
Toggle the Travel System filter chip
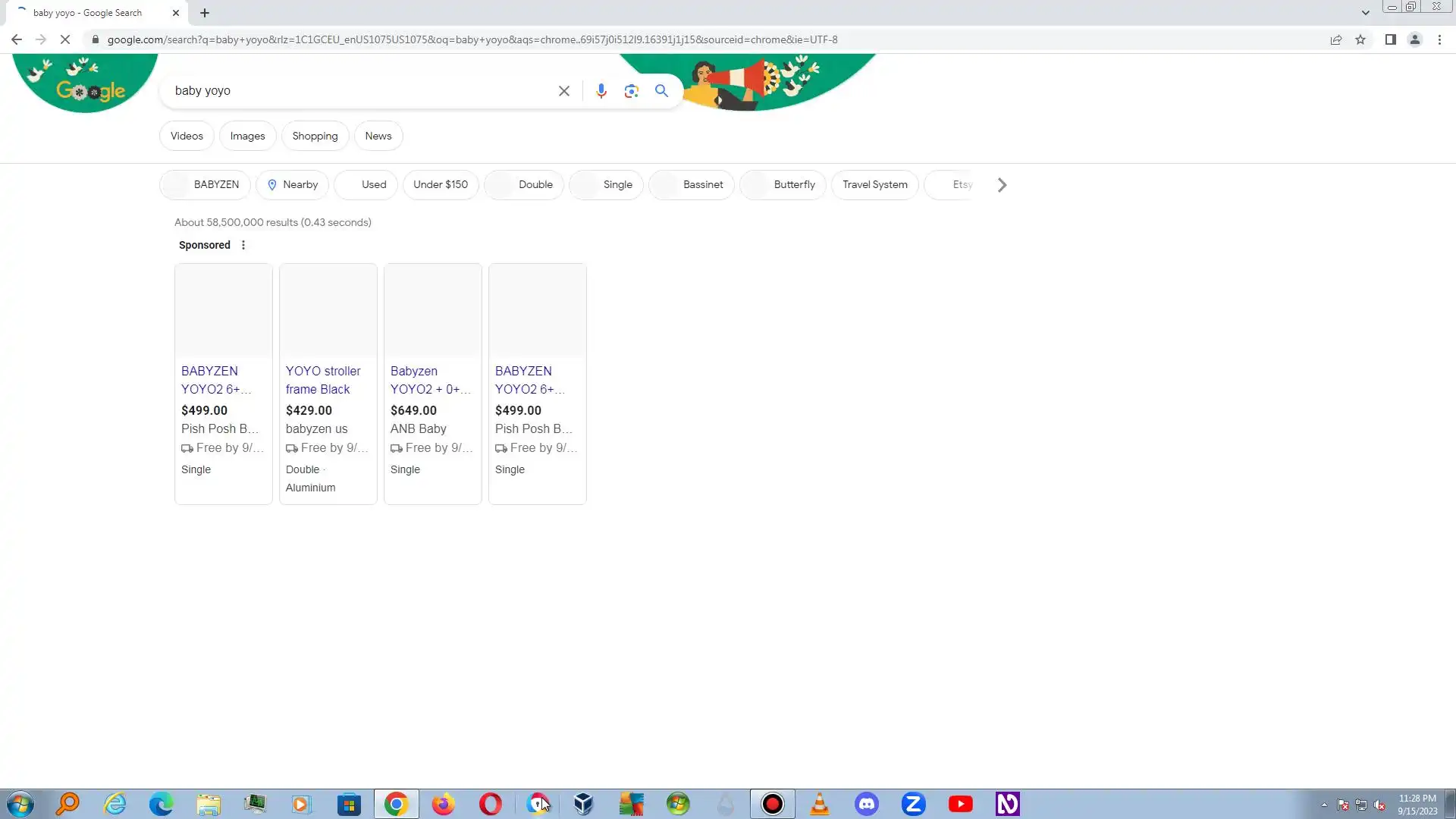pyautogui.click(x=874, y=184)
